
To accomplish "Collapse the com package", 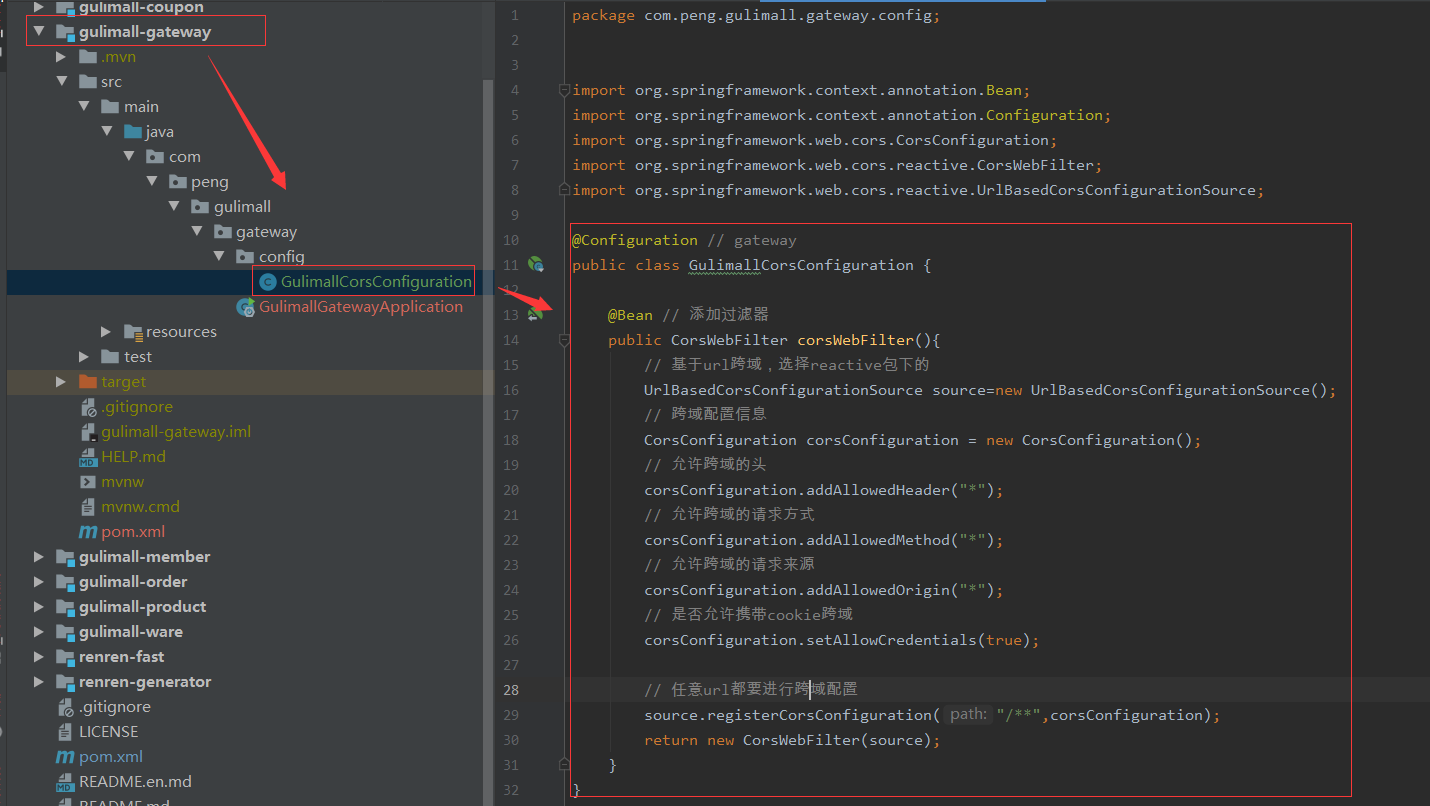I will (129, 156).
